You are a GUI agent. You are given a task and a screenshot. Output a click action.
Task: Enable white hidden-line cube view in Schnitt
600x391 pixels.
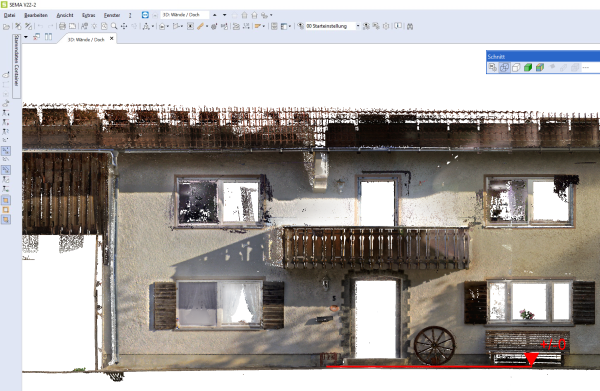516,68
